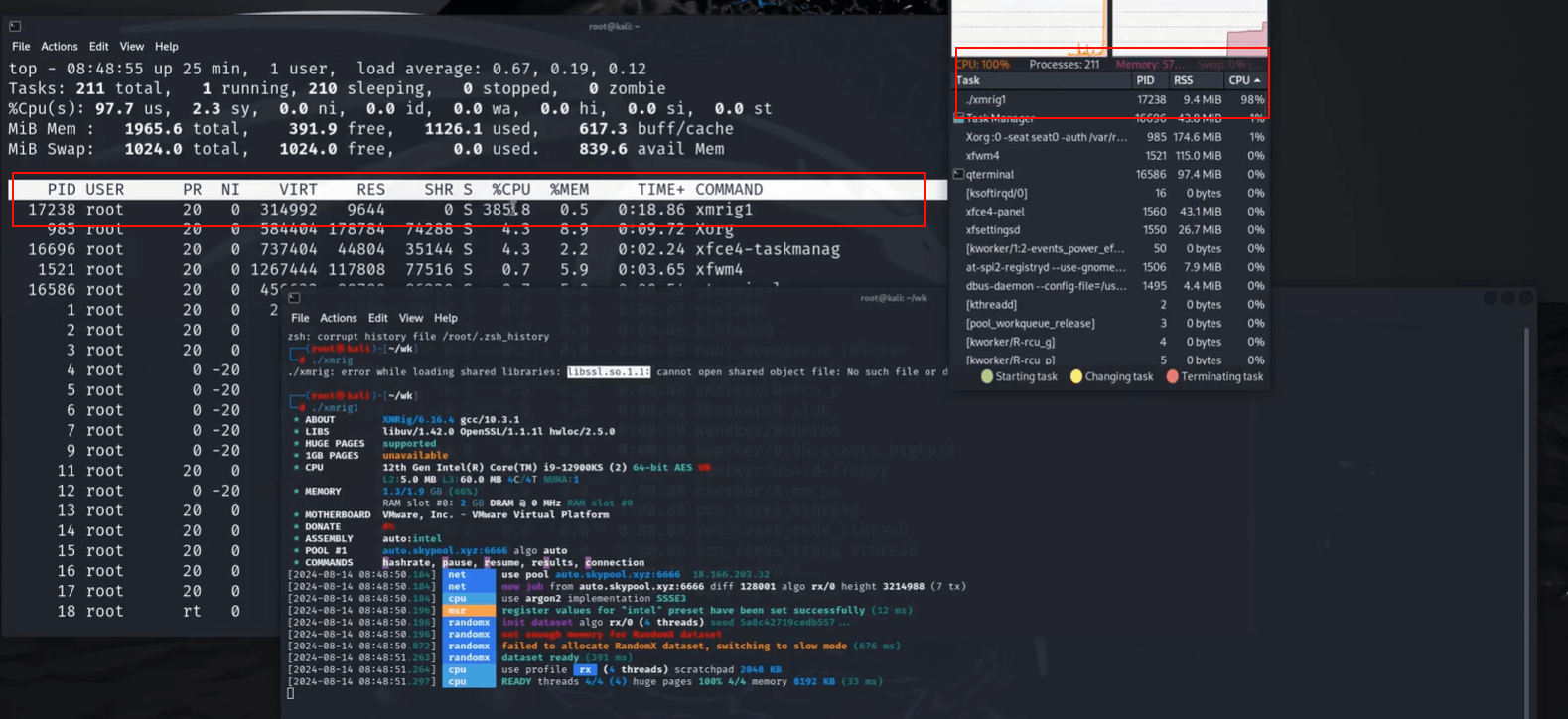Viewport: 1568px width, 719px height.
Task: Open View menu in the top terminal running top
Action: (x=131, y=47)
